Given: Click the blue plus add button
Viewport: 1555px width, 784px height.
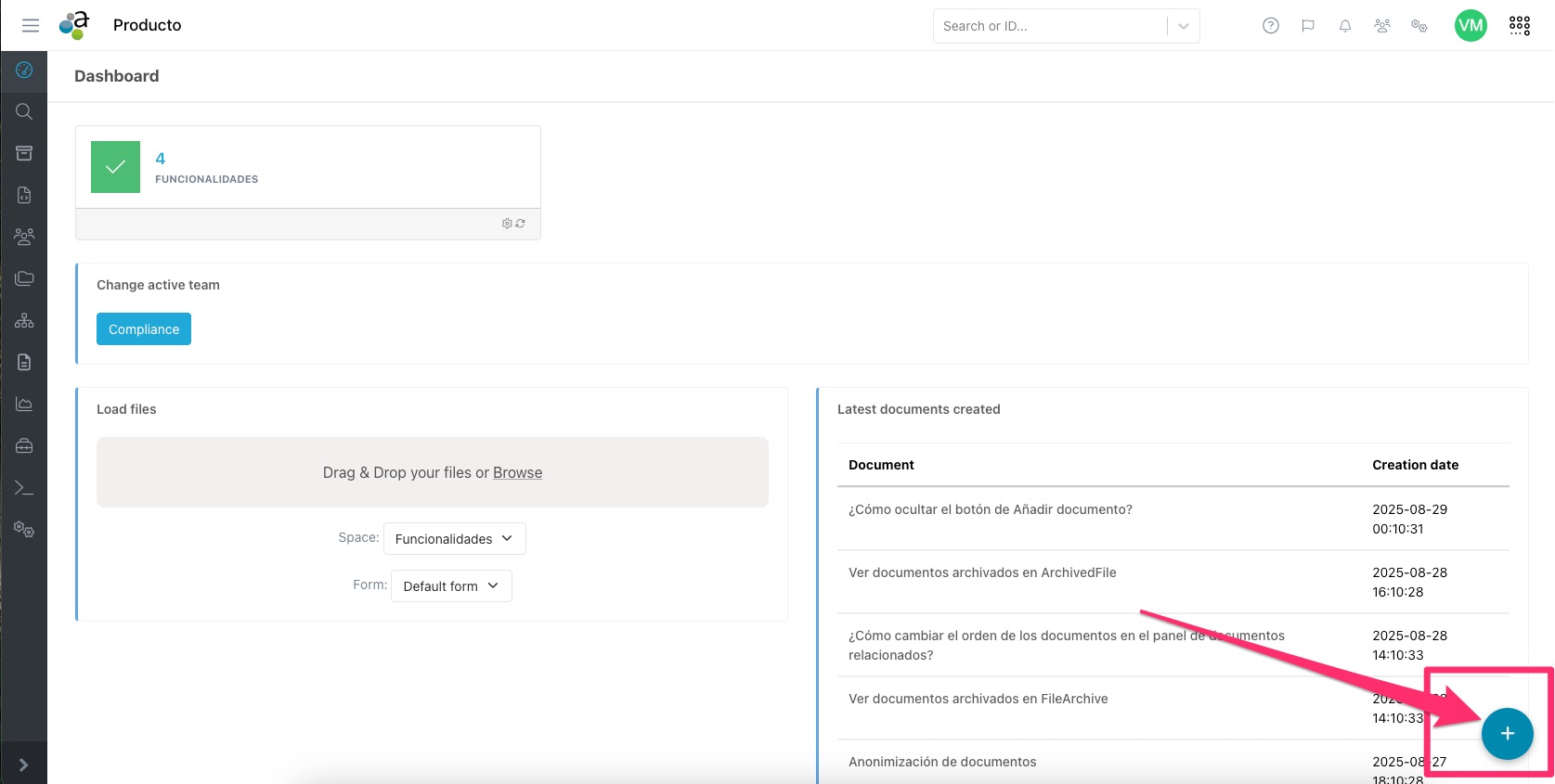Looking at the screenshot, I should click(x=1507, y=733).
